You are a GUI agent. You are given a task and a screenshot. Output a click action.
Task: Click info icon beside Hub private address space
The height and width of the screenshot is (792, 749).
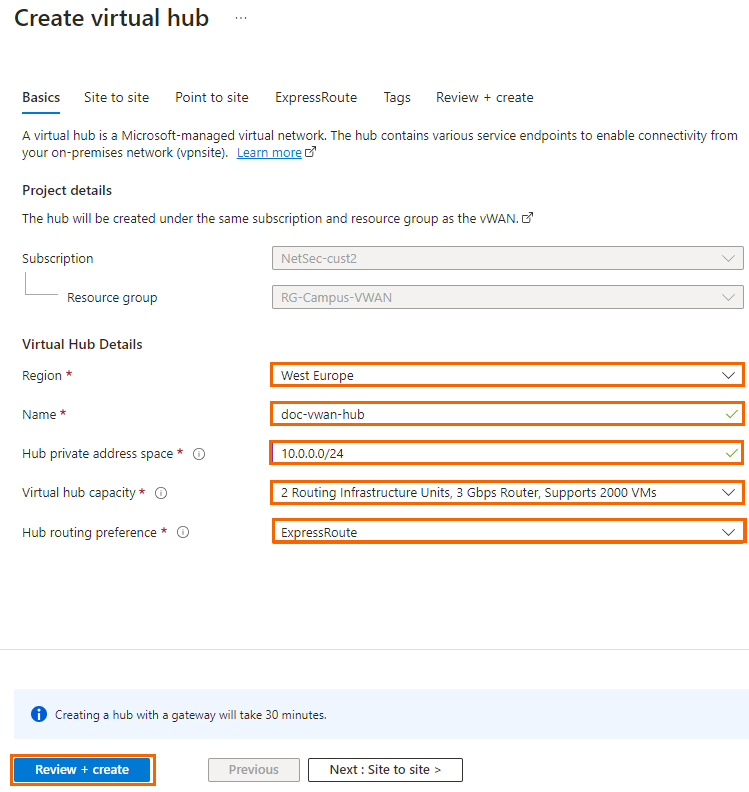tap(199, 454)
